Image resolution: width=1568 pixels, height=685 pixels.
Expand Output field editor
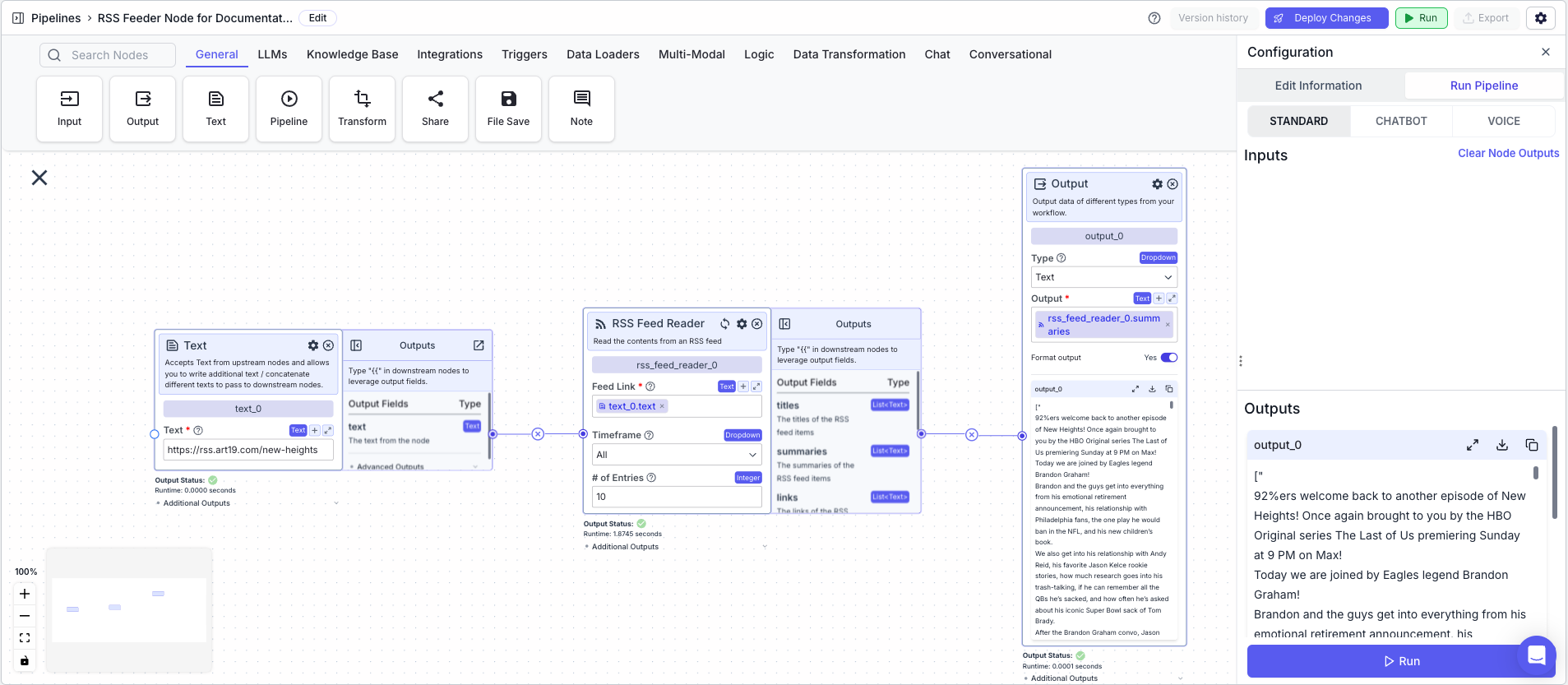1172,299
